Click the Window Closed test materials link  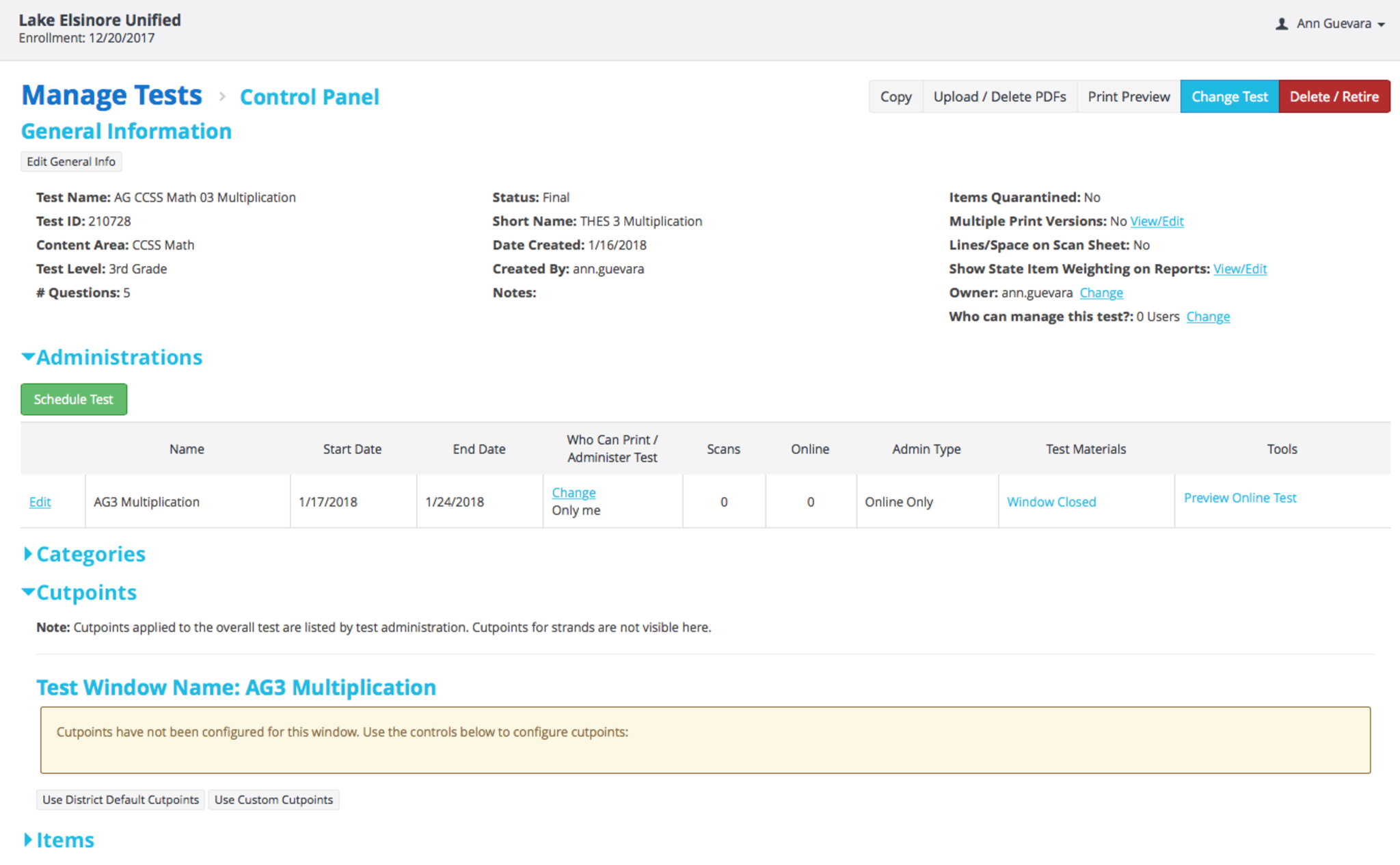(x=1051, y=502)
